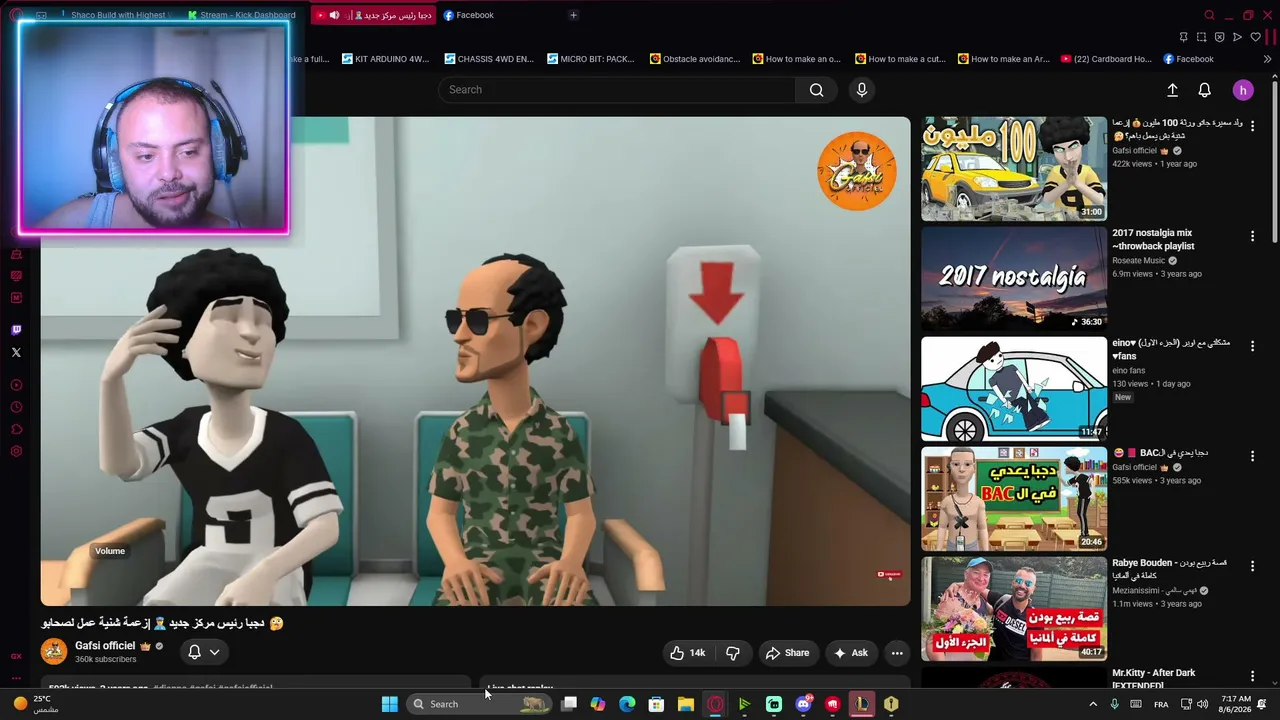Open the YouTube upload/create icon
1280x720 pixels.
[x=1172, y=90]
